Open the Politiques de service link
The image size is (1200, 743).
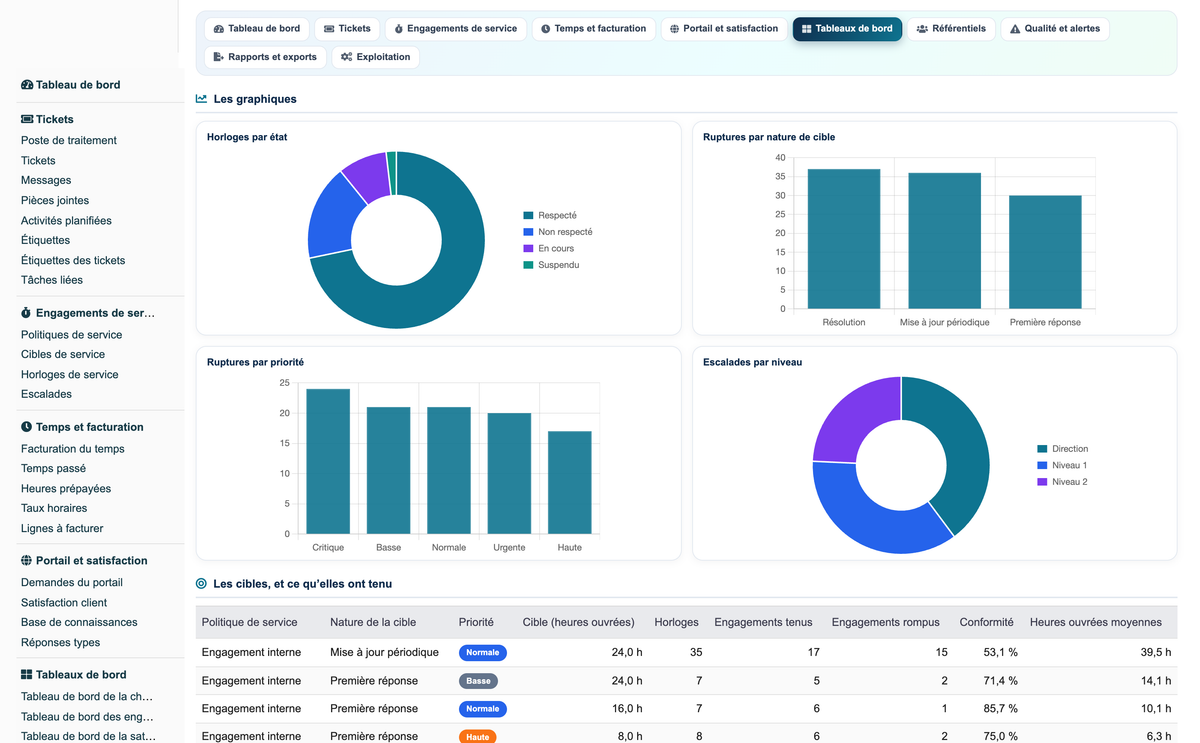pyautogui.click(x=72, y=335)
